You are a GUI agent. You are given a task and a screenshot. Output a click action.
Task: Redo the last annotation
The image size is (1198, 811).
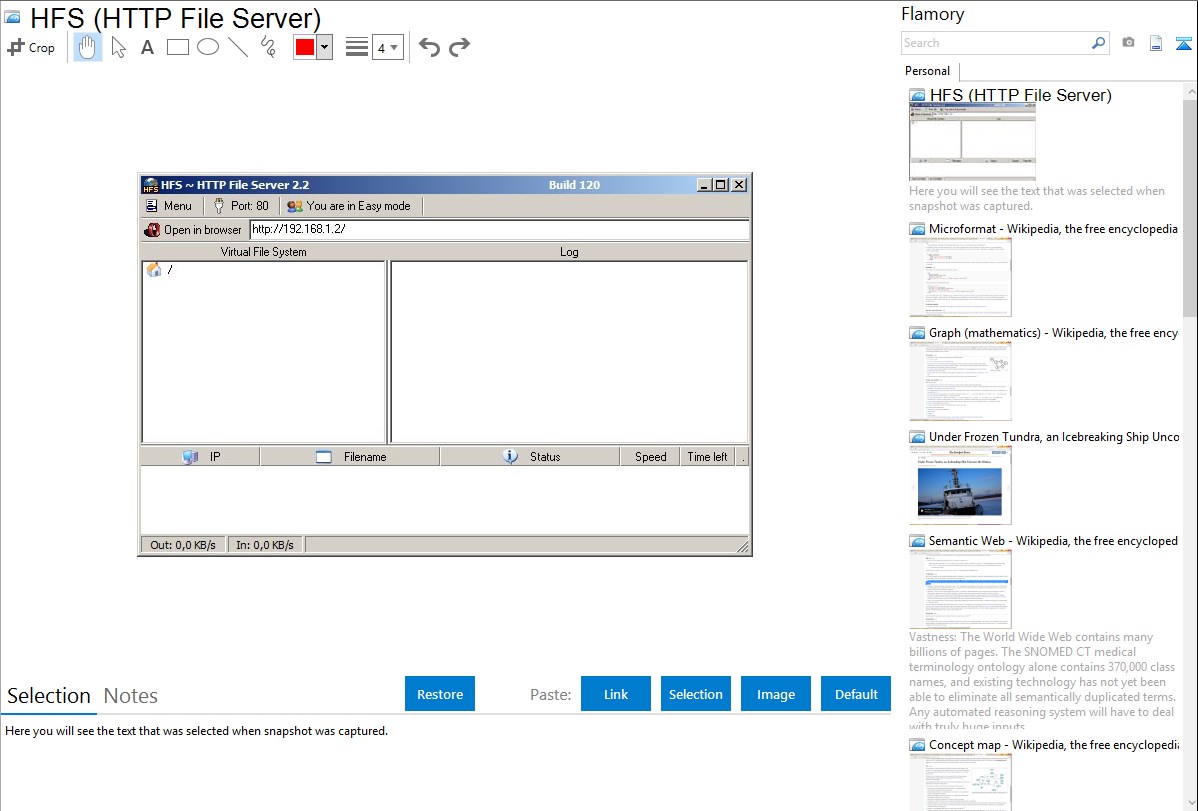pyautogui.click(x=459, y=47)
